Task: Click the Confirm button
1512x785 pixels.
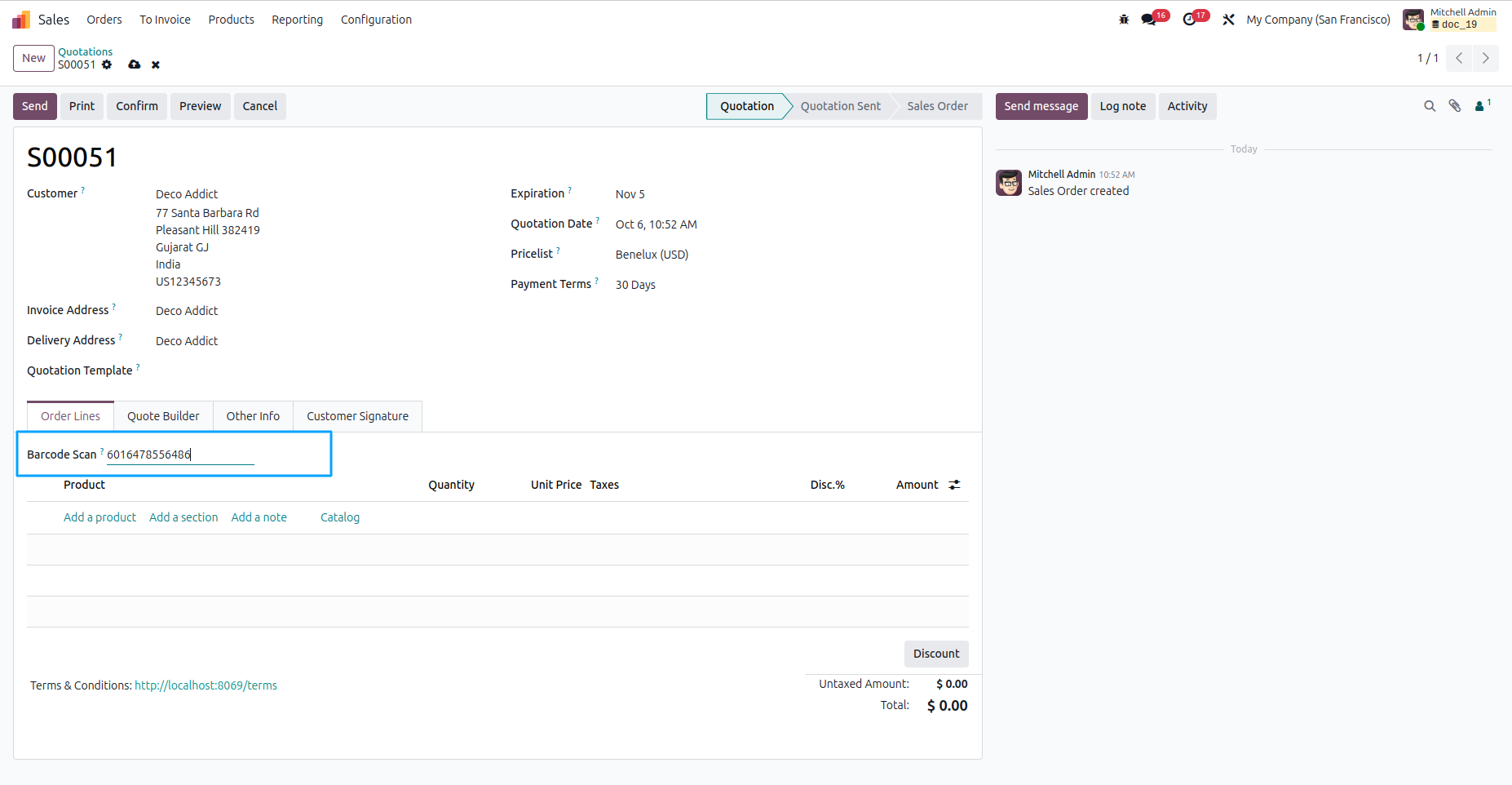Action: point(137,106)
